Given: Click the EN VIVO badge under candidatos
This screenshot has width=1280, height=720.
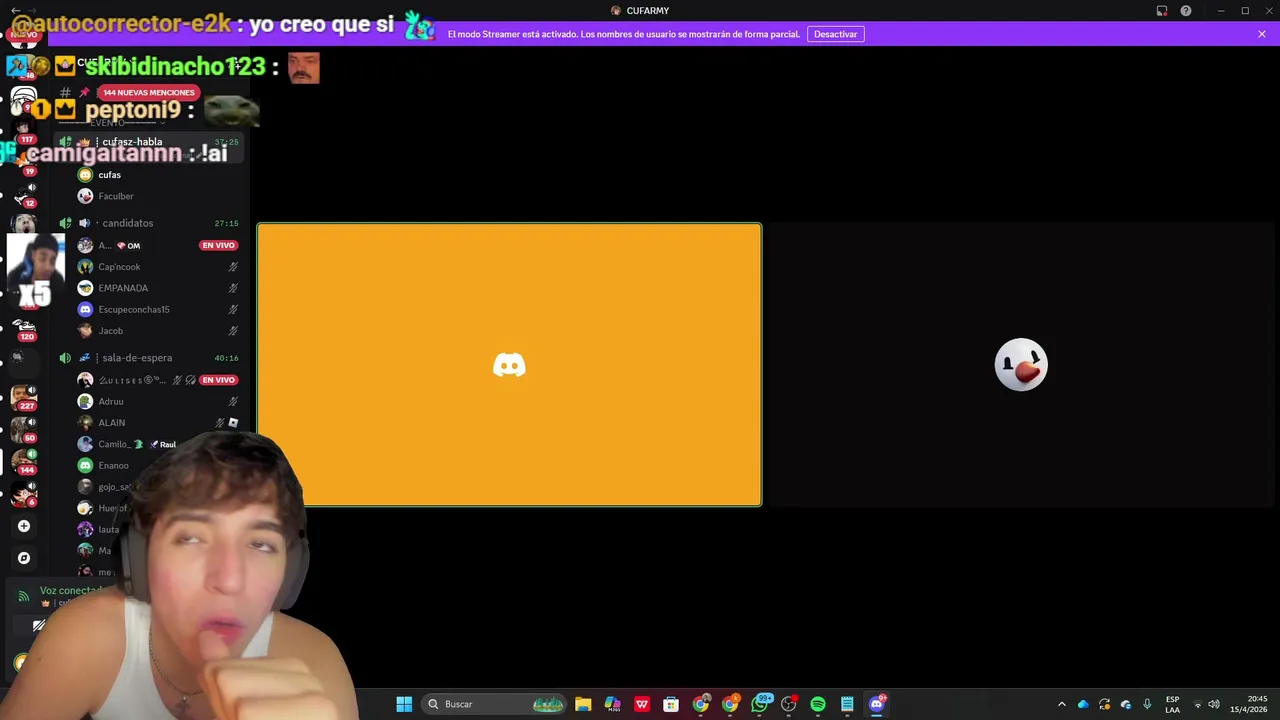Looking at the screenshot, I should click(218, 245).
